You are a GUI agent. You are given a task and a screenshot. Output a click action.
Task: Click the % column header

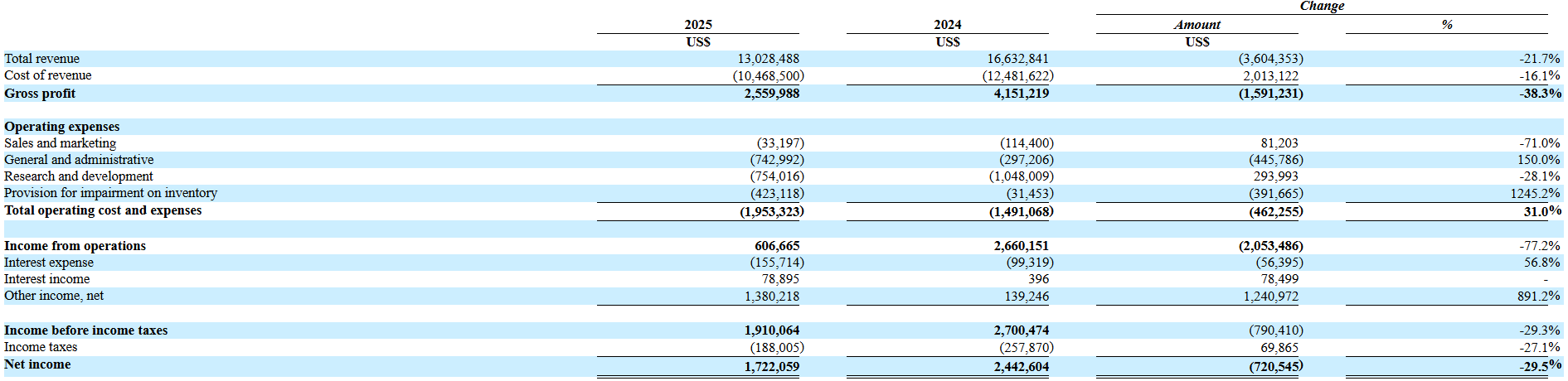pyautogui.click(x=1446, y=25)
